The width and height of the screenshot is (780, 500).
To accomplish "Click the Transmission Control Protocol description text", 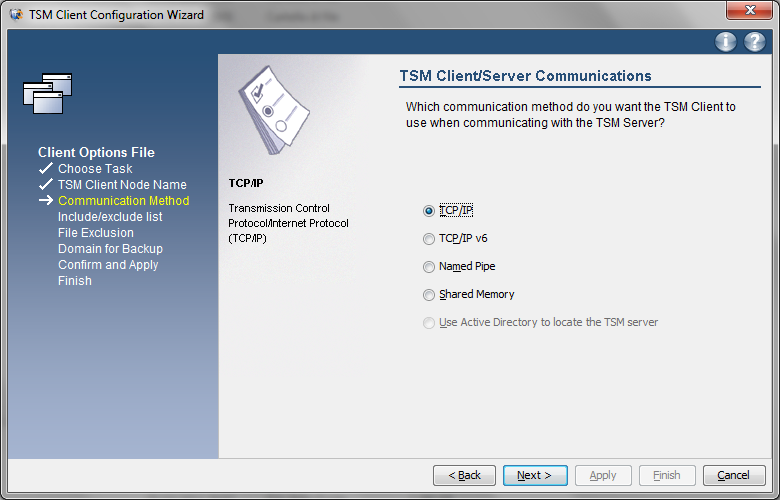I will [288, 223].
